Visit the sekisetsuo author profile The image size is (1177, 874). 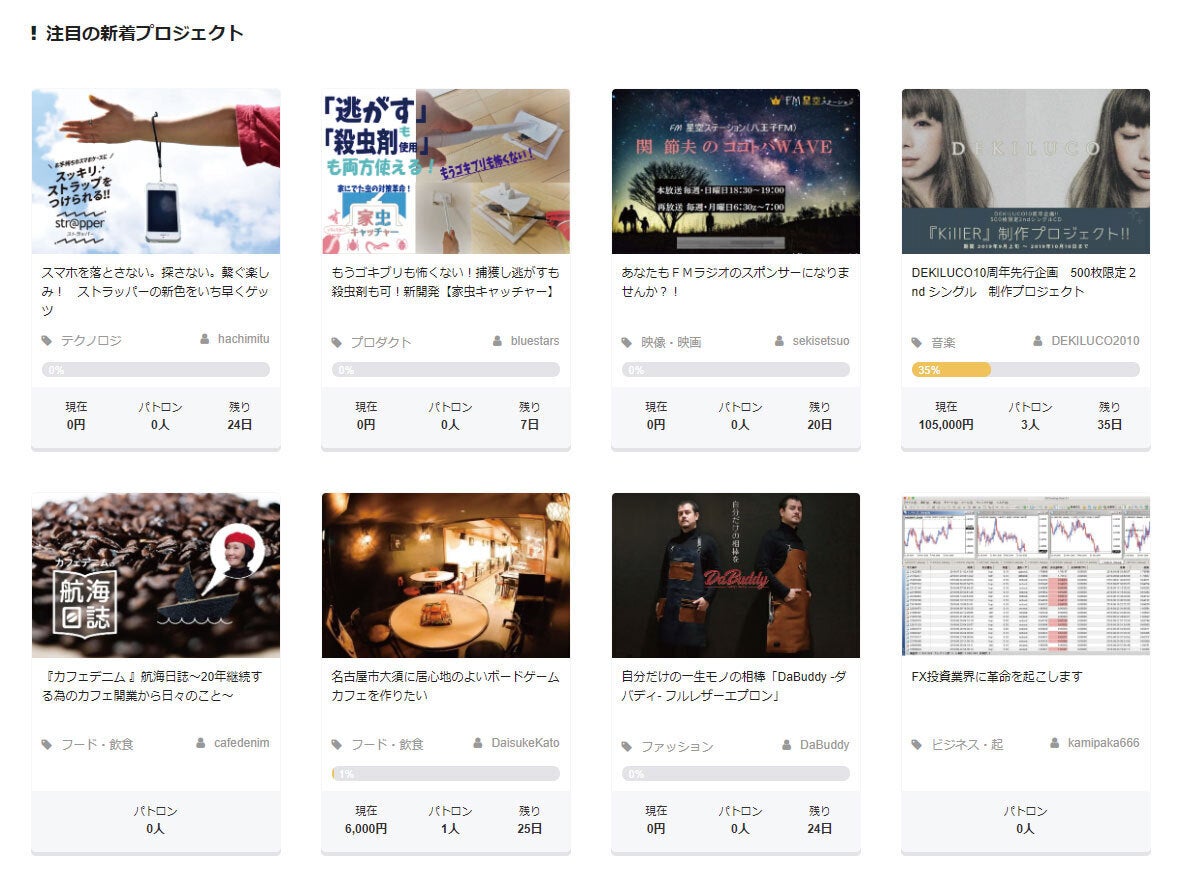tap(820, 341)
